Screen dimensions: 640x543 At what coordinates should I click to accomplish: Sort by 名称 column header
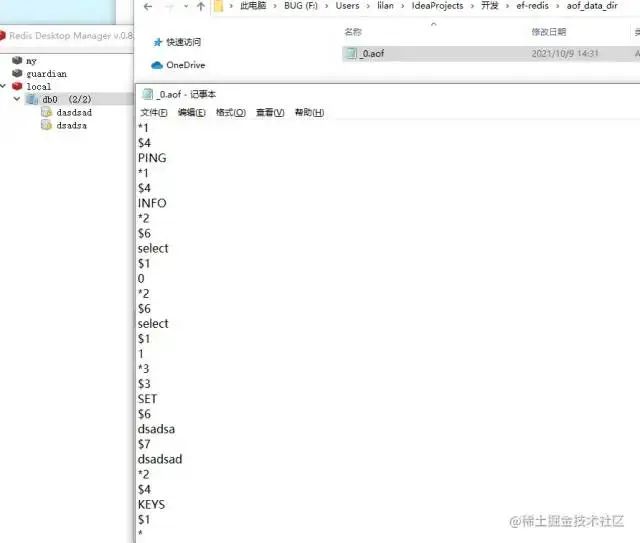pos(353,32)
